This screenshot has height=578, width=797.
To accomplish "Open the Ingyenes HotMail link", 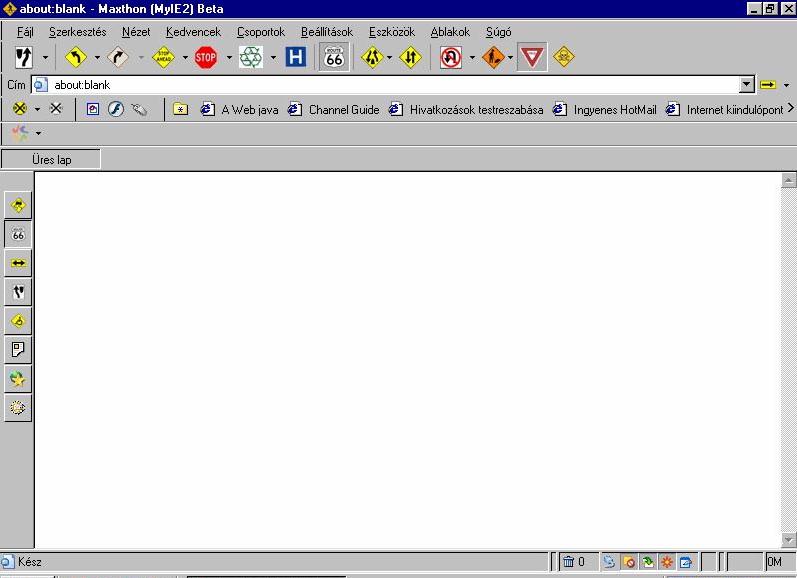I will tap(604, 109).
